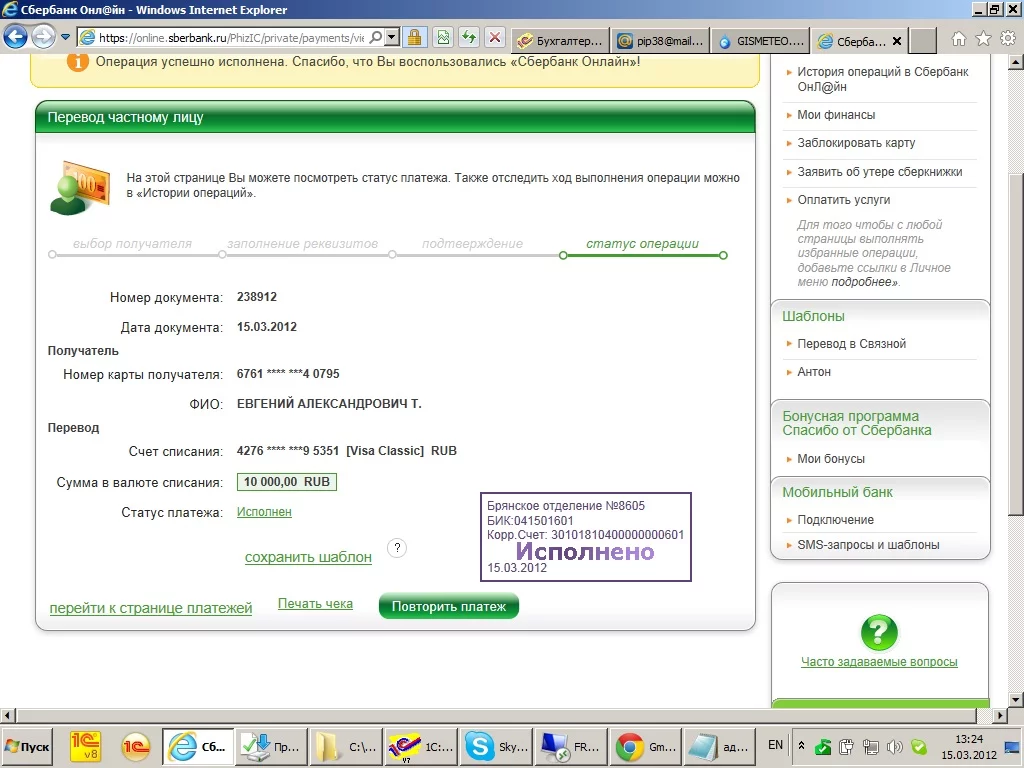Click the orange info icon in notification banner
This screenshot has width=1024, height=768.
point(78,62)
